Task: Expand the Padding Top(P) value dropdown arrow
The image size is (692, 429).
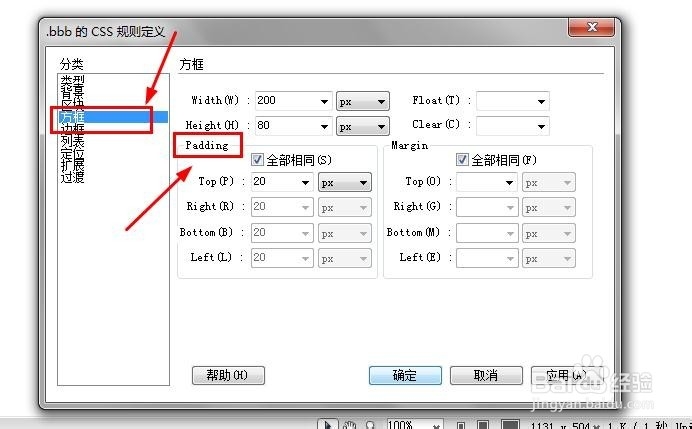Action: point(305,183)
